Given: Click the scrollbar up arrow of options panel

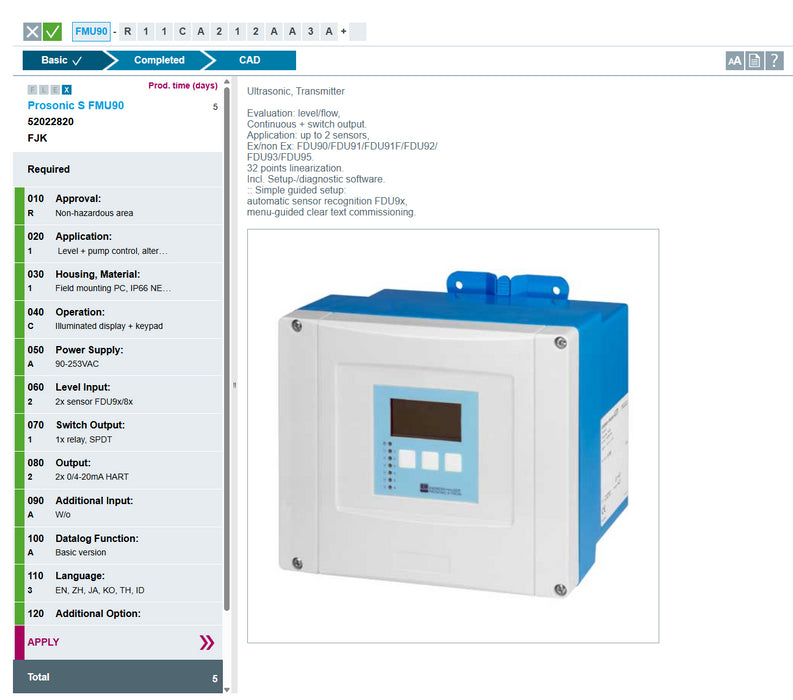Looking at the screenshot, I should tap(227, 82).
